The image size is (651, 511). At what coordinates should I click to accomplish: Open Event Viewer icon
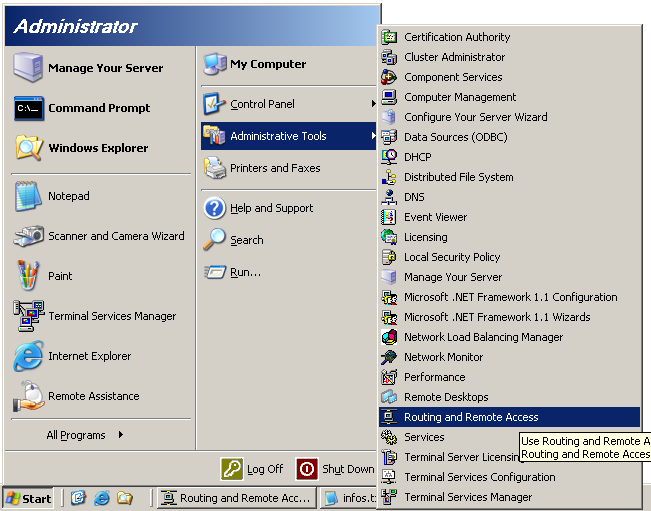click(389, 217)
